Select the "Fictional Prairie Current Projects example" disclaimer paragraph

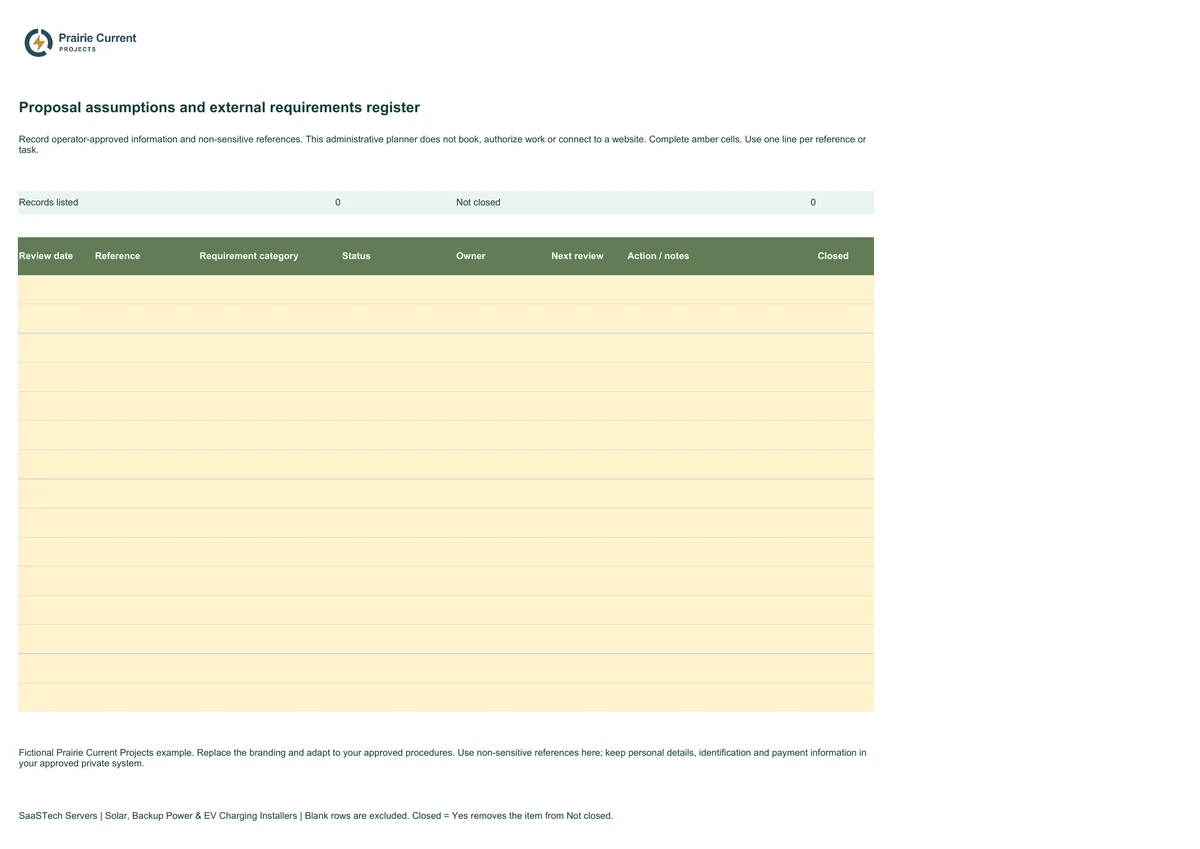[443, 758]
